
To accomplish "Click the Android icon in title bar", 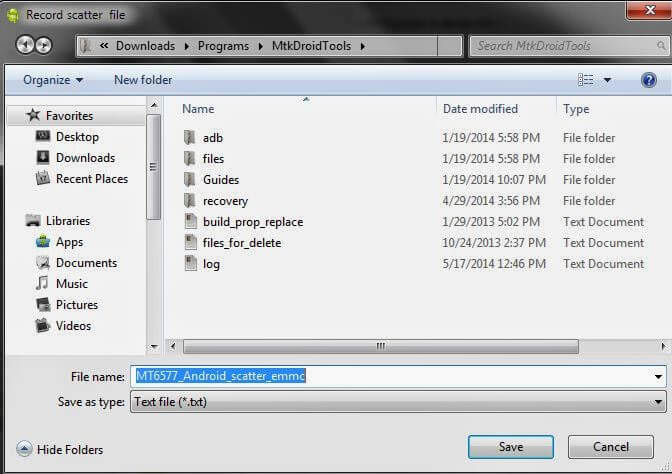I will pyautogui.click(x=13, y=15).
